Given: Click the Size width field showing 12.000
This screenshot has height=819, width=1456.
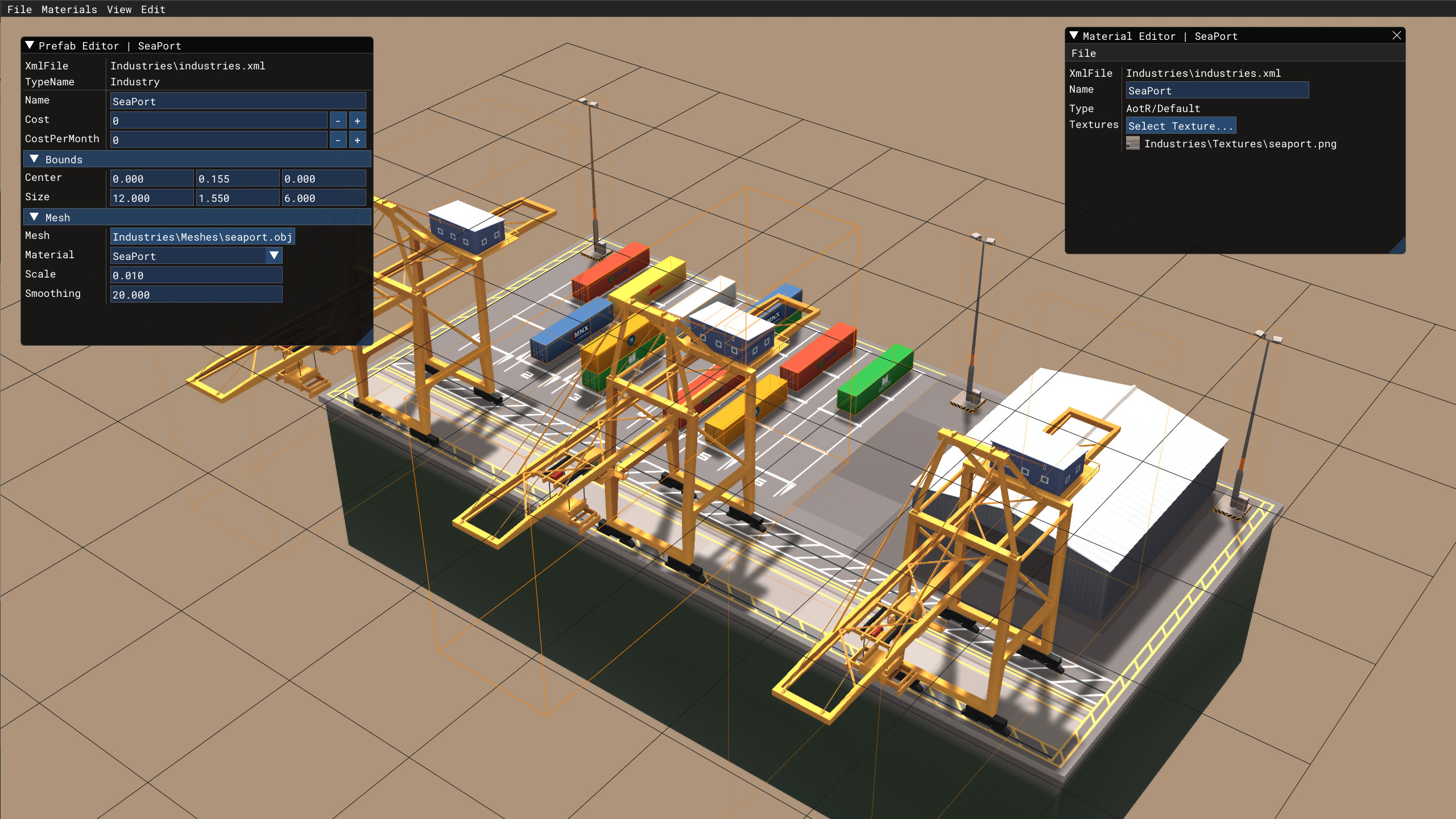Looking at the screenshot, I should (151, 198).
